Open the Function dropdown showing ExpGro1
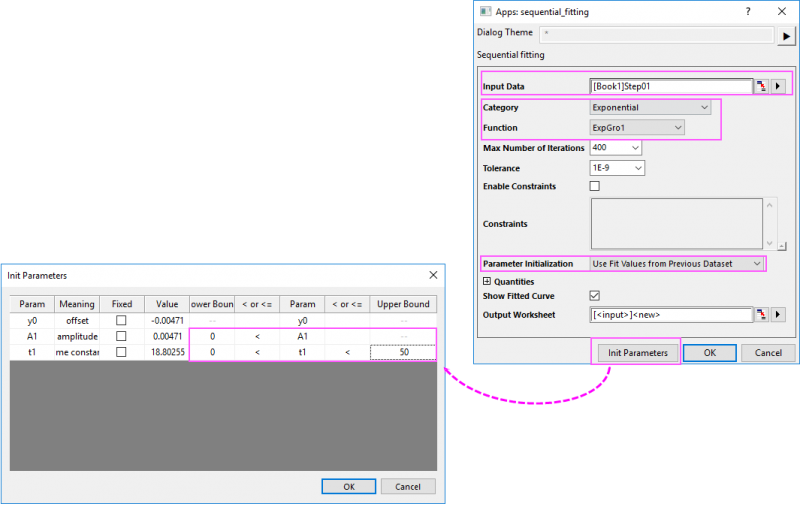This screenshot has width=800, height=507. (638, 127)
